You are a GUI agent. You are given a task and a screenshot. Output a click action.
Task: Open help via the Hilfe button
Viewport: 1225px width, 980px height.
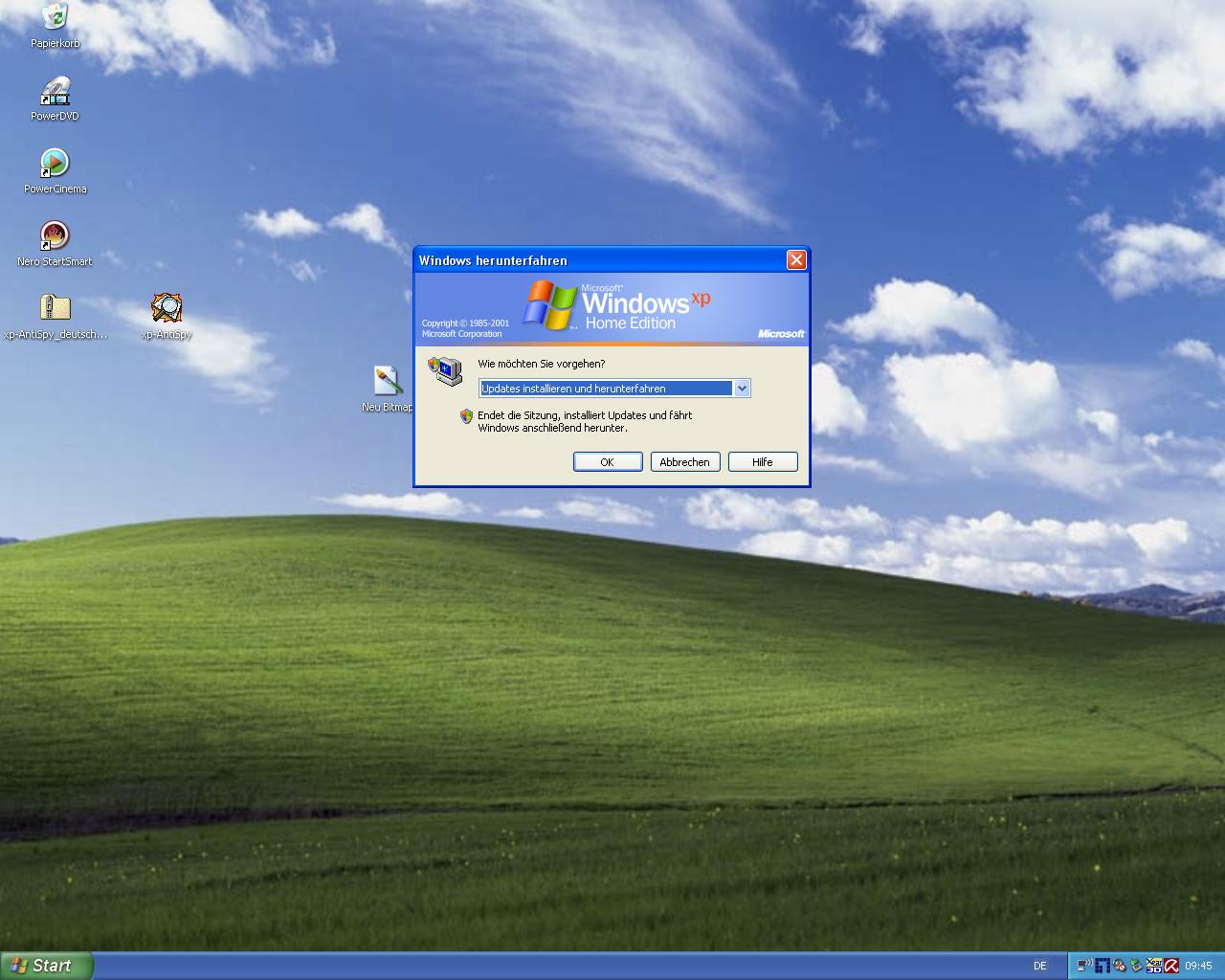(763, 461)
